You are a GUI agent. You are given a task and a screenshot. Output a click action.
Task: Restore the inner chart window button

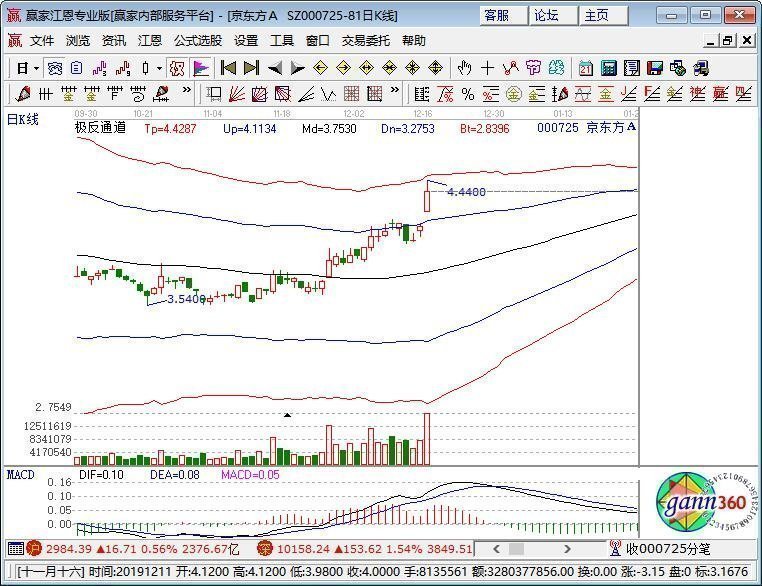[x=727, y=41]
